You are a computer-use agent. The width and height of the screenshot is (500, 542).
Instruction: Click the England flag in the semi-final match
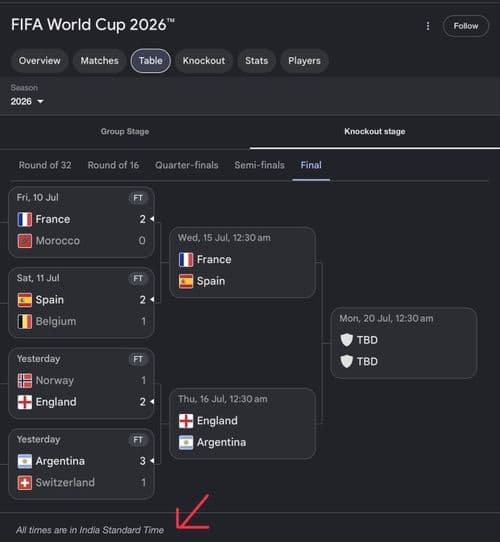[186, 421]
